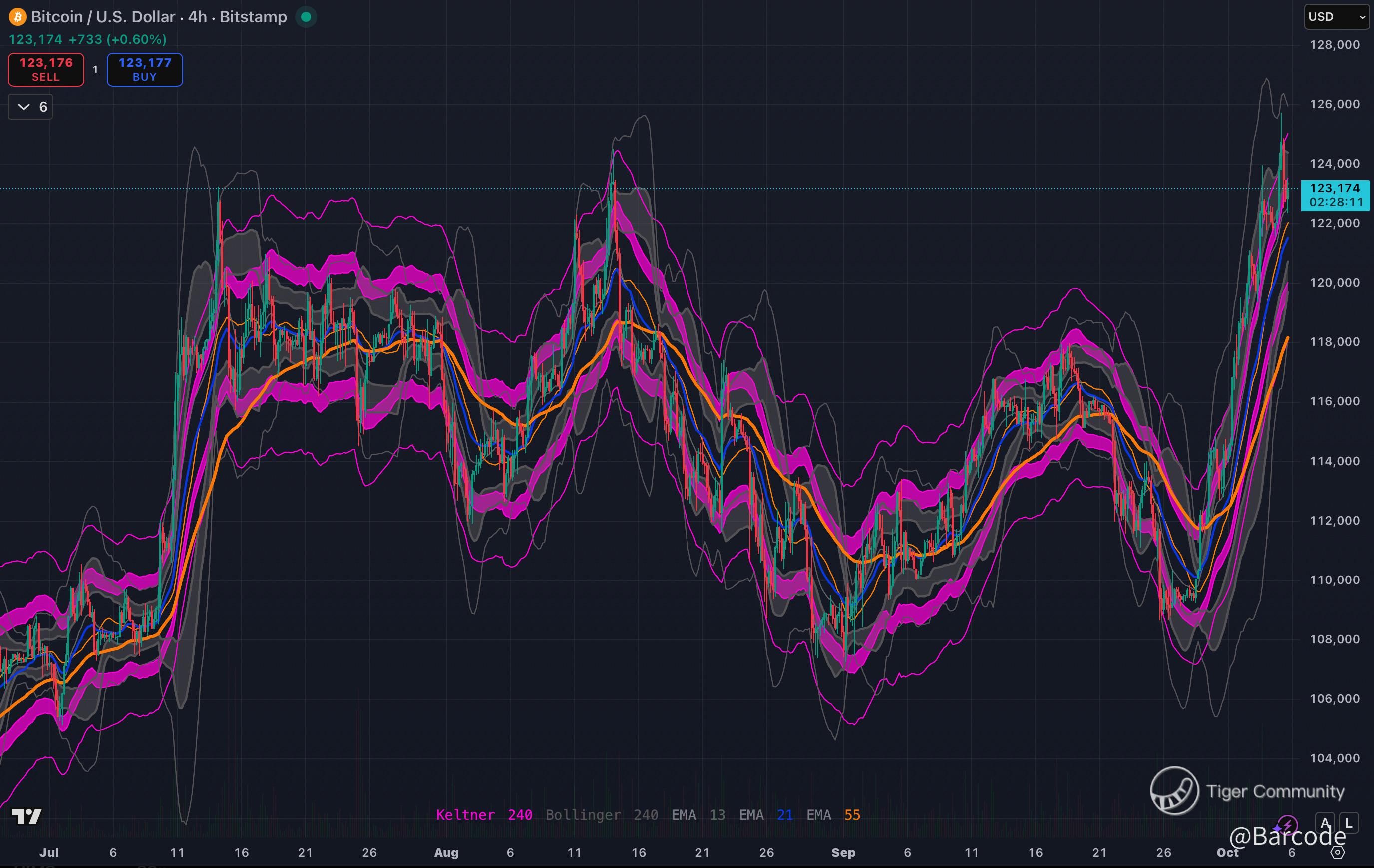Toggle auto scale A button
1374x868 pixels.
[1325, 823]
